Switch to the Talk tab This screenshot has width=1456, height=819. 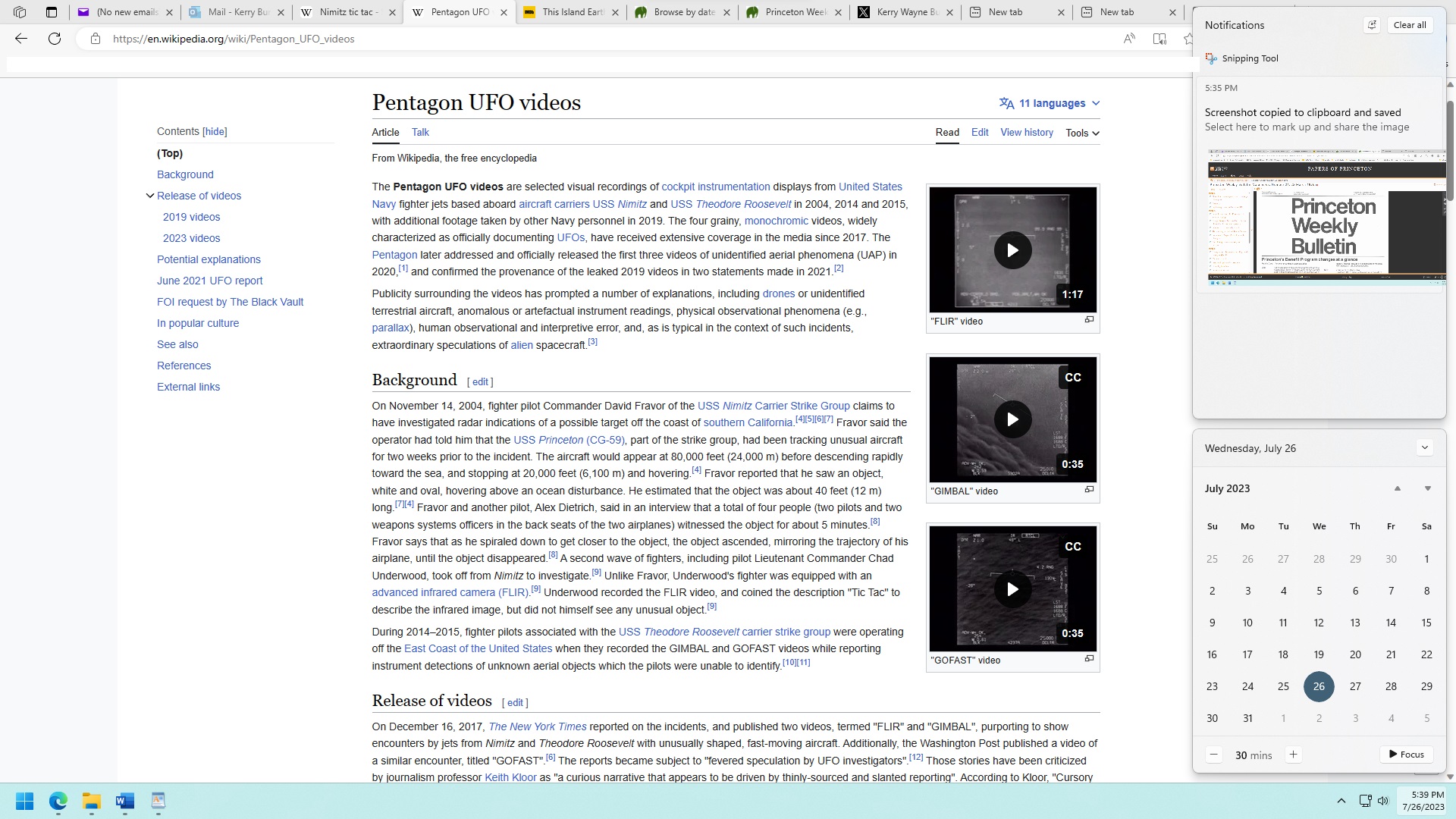click(x=420, y=132)
